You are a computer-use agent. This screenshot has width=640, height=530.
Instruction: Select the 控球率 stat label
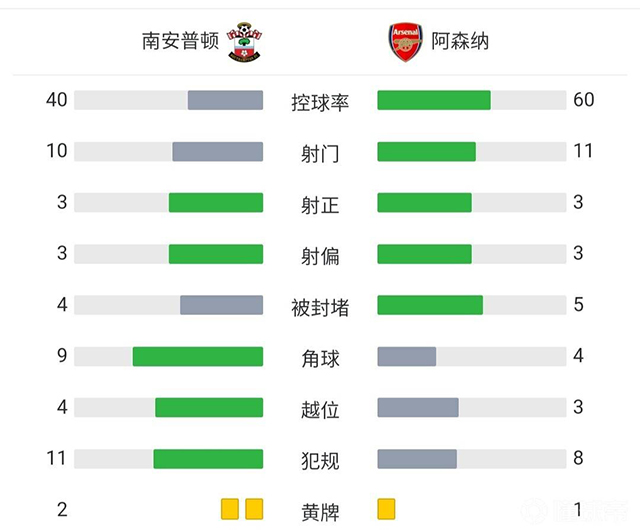[320, 101]
